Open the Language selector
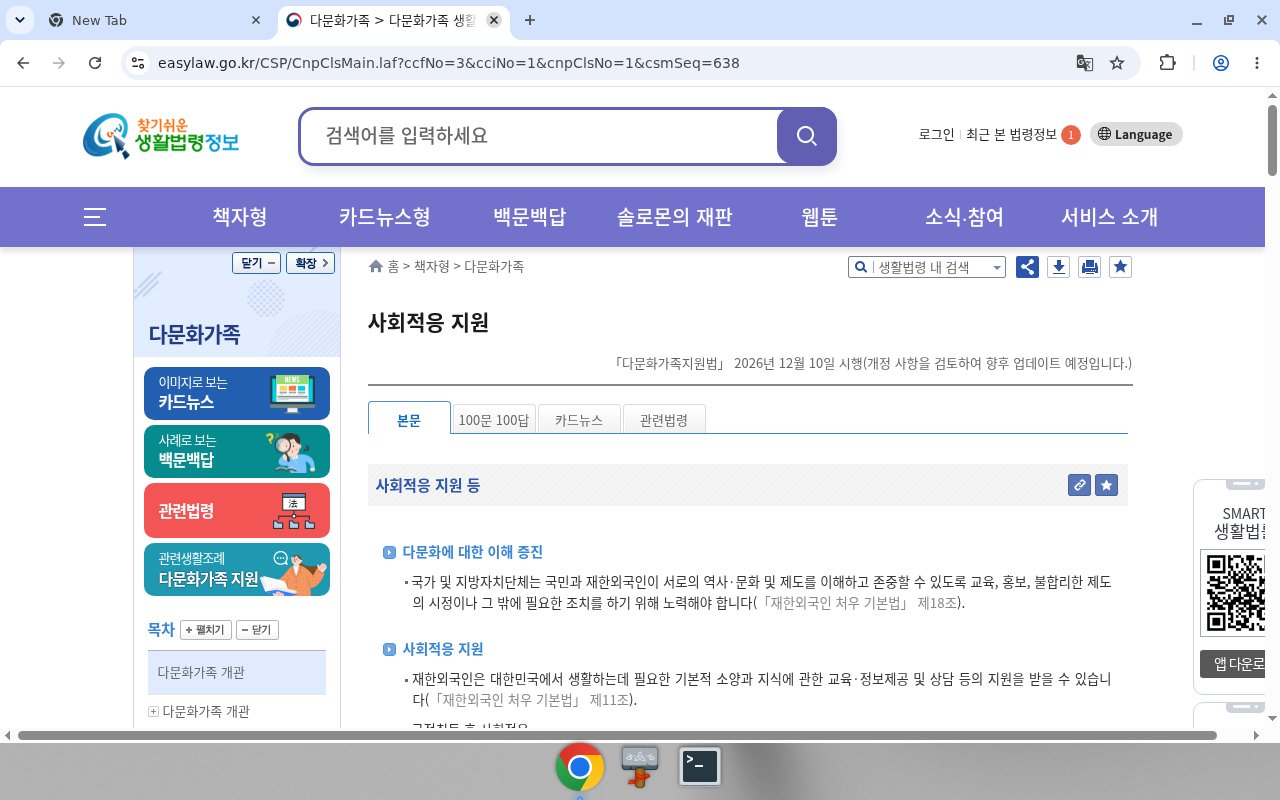 (x=1136, y=134)
